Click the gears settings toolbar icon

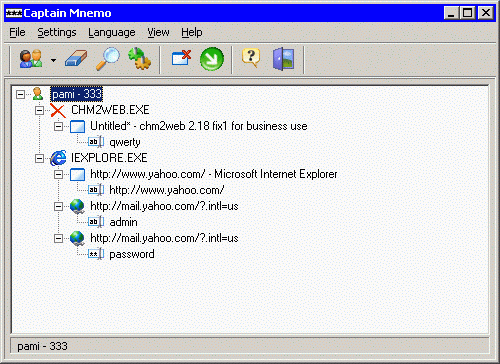pyautogui.click(x=140, y=59)
